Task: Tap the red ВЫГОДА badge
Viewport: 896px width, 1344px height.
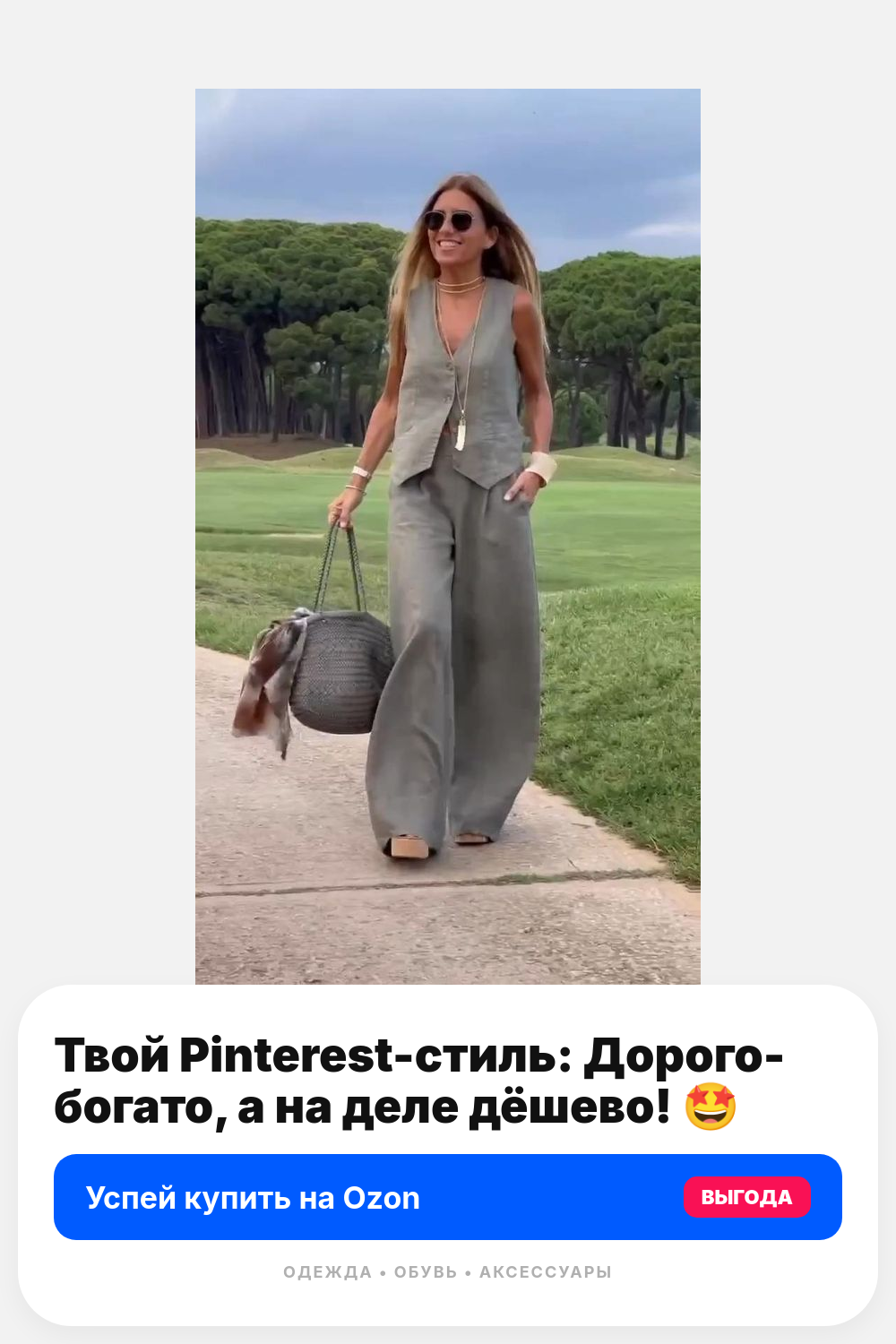Action: coord(746,1197)
